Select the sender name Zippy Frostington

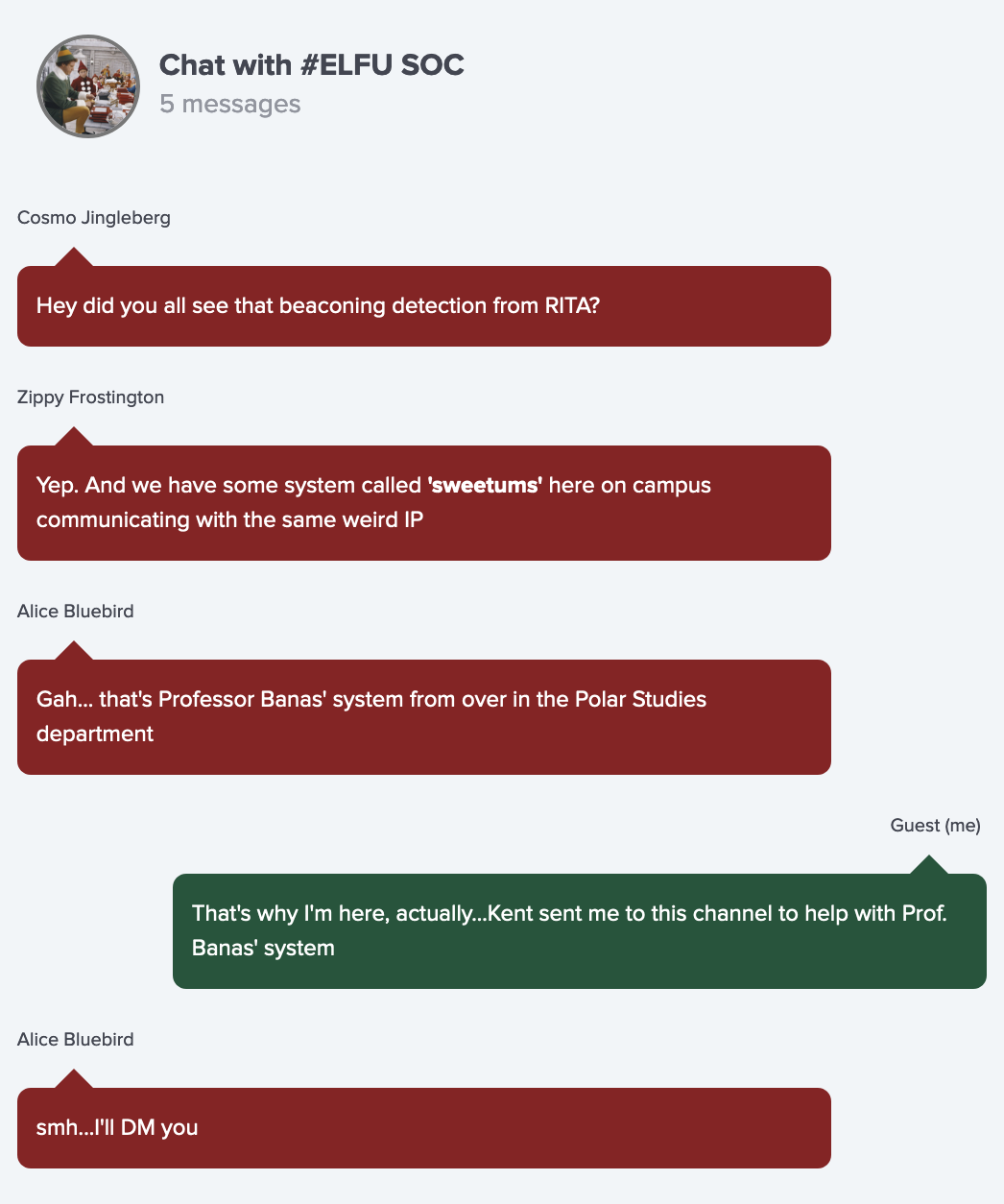click(x=90, y=397)
